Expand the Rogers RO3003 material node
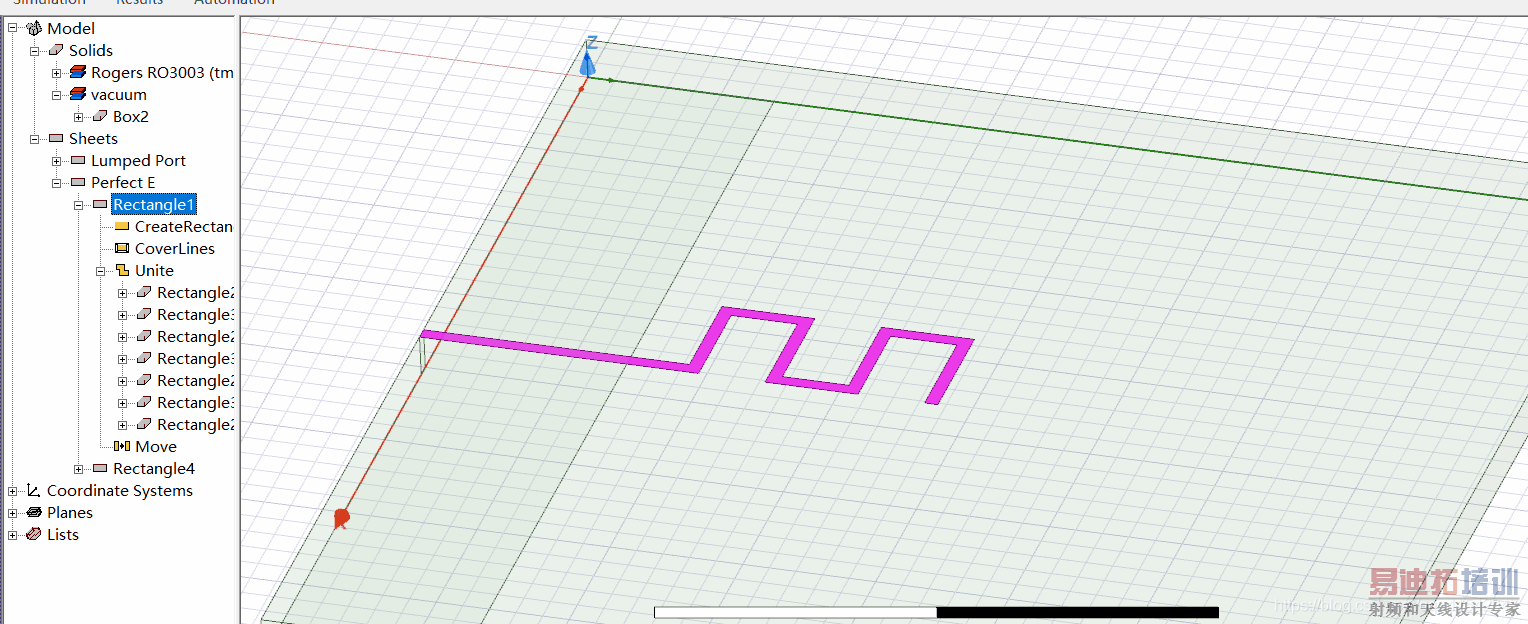The width and height of the screenshot is (1528, 624). (57, 72)
